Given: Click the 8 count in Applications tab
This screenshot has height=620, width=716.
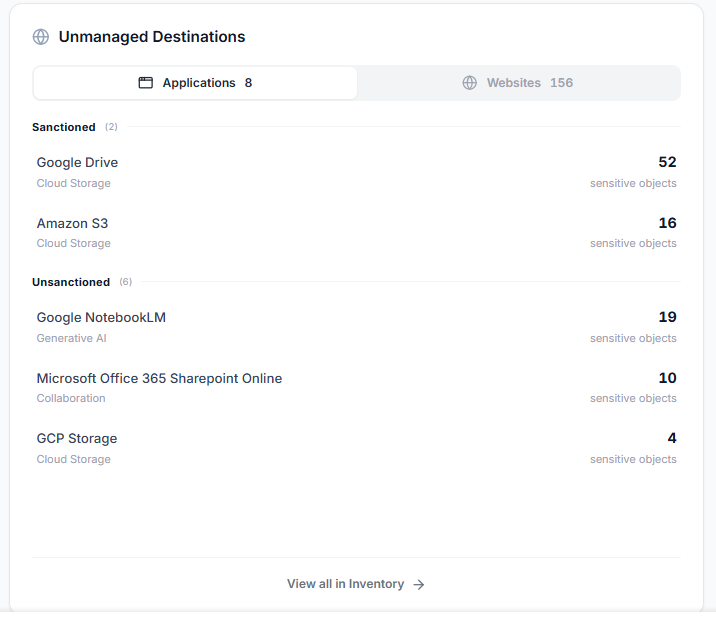Looking at the screenshot, I should 248,83.
